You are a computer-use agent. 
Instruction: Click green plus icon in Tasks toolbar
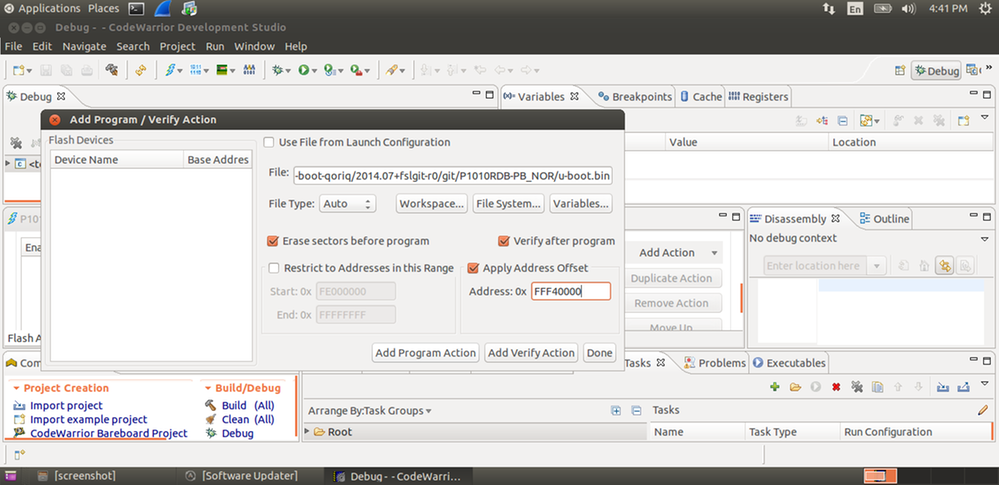click(775, 386)
